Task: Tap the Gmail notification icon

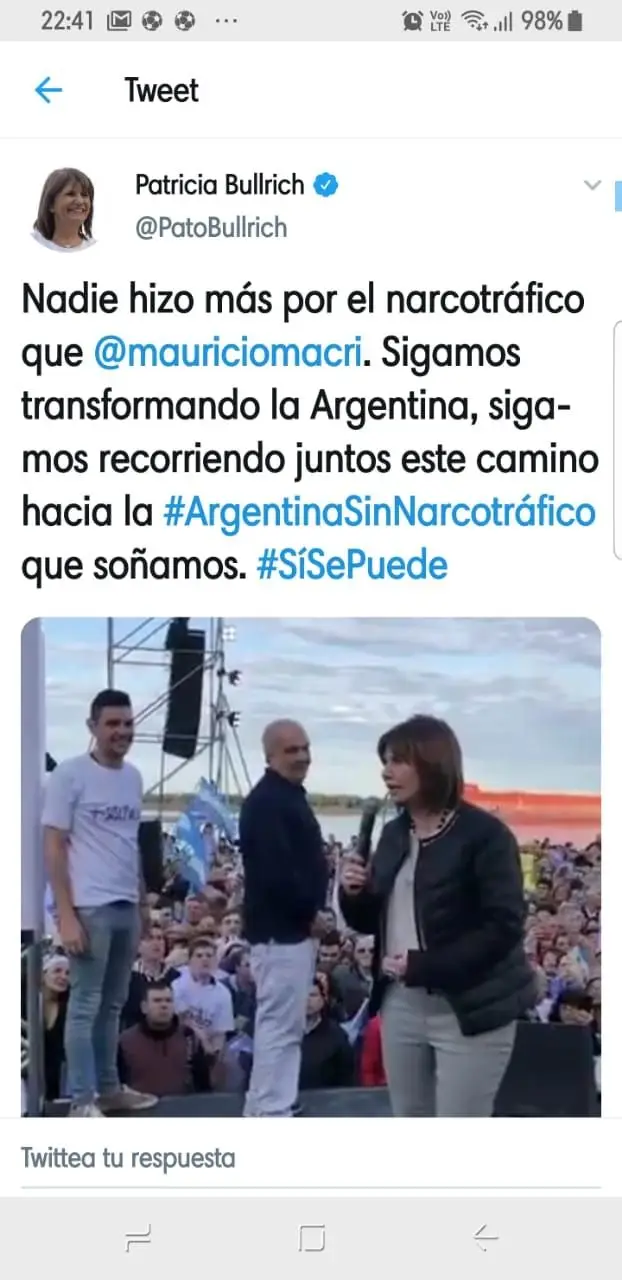Action: 120,21
